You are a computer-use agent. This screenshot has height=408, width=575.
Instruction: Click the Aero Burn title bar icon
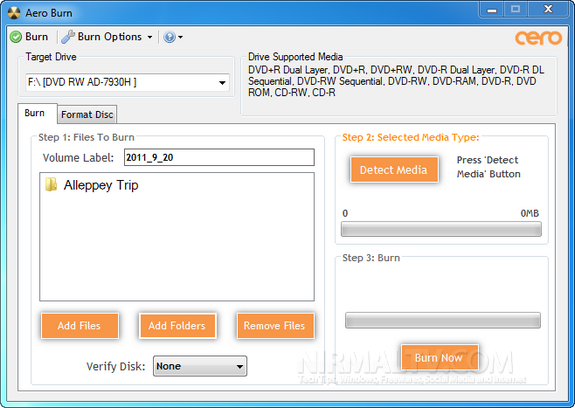(14, 13)
